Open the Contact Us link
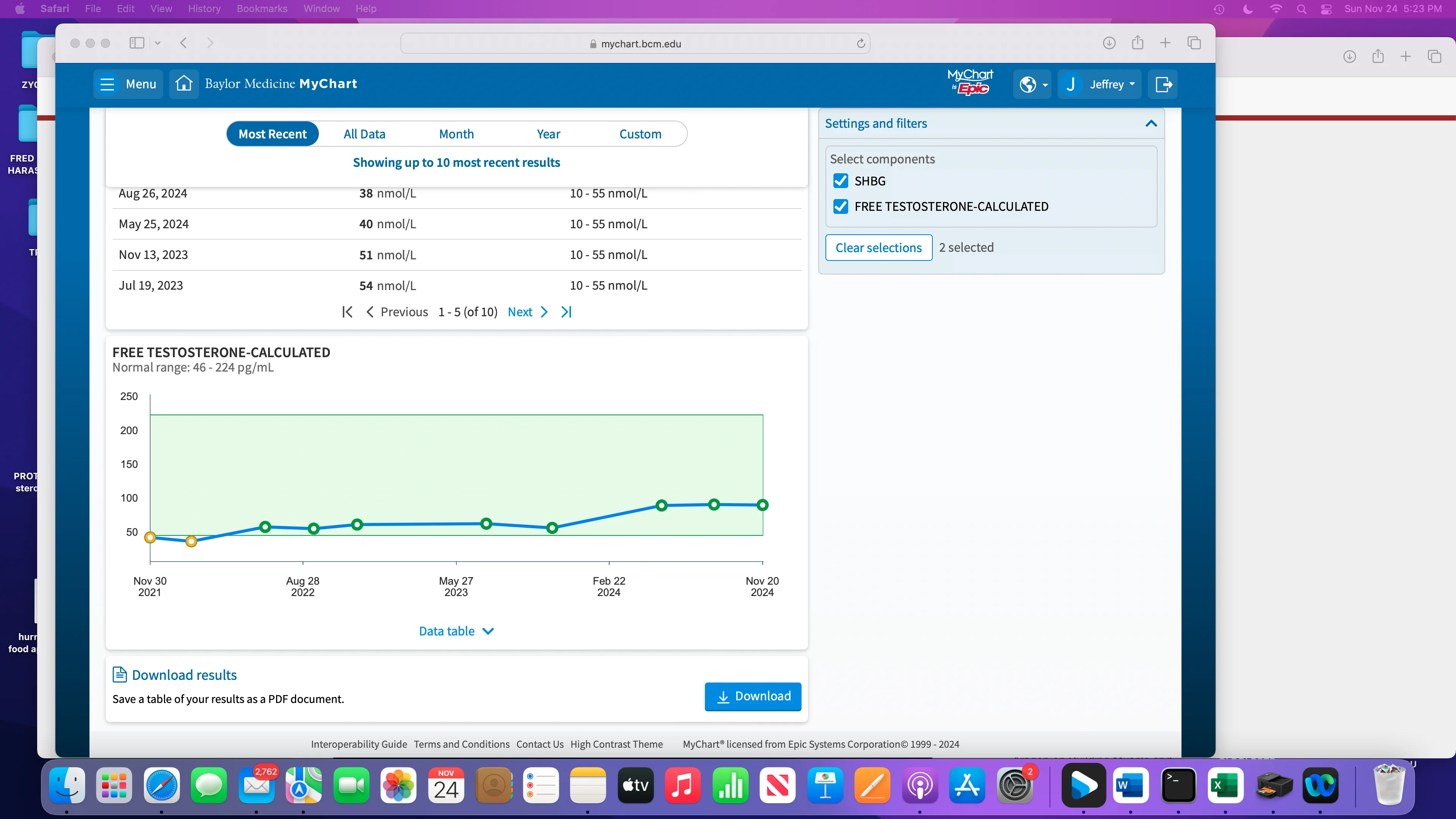Viewport: 1456px width, 819px height. coord(540,744)
